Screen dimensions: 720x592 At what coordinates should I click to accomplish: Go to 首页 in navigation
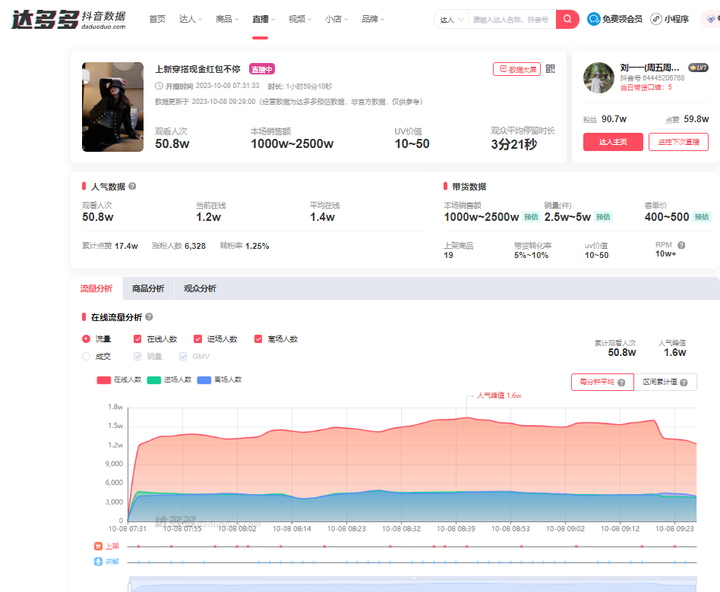click(x=157, y=19)
